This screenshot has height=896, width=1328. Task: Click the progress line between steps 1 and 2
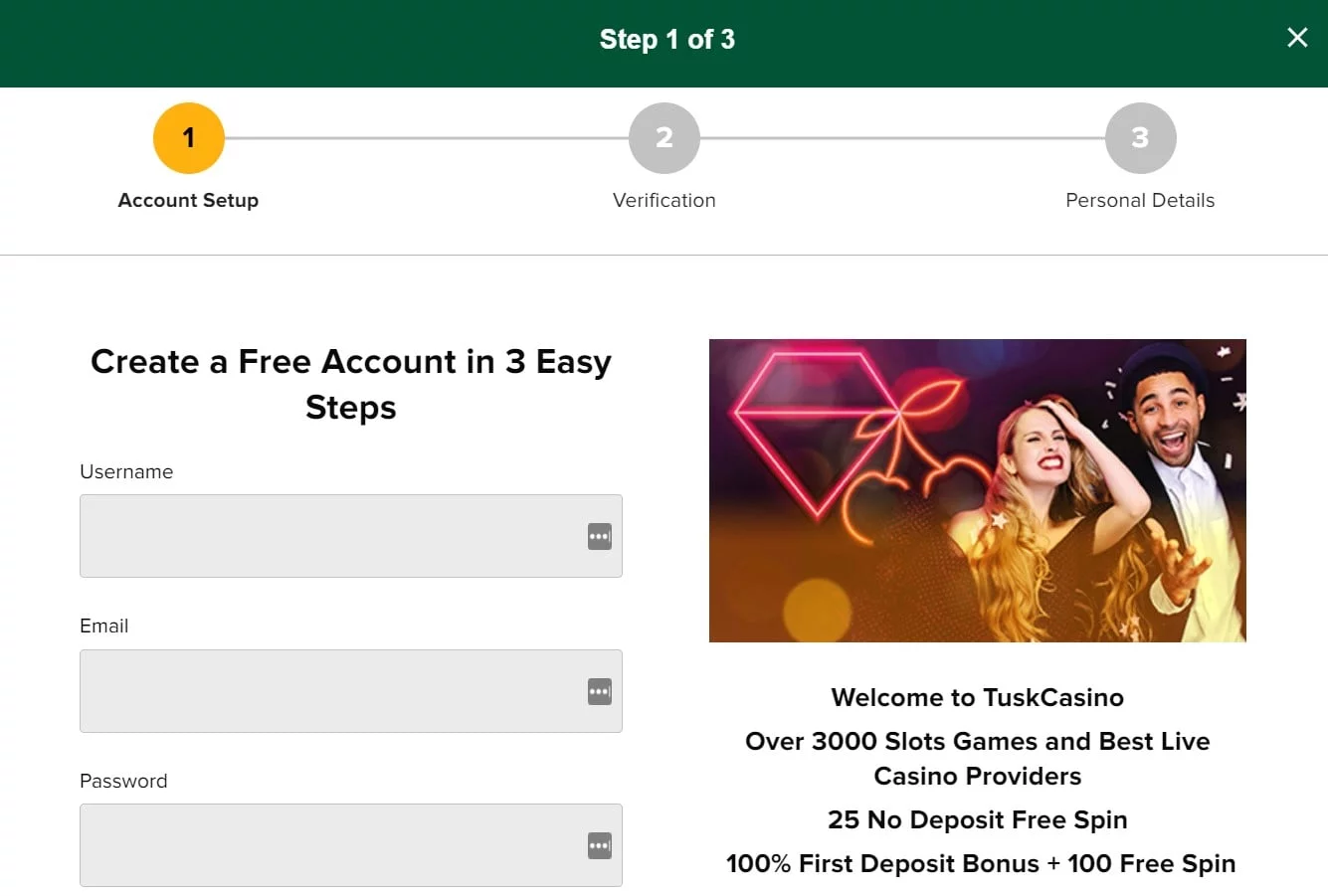pos(426,138)
